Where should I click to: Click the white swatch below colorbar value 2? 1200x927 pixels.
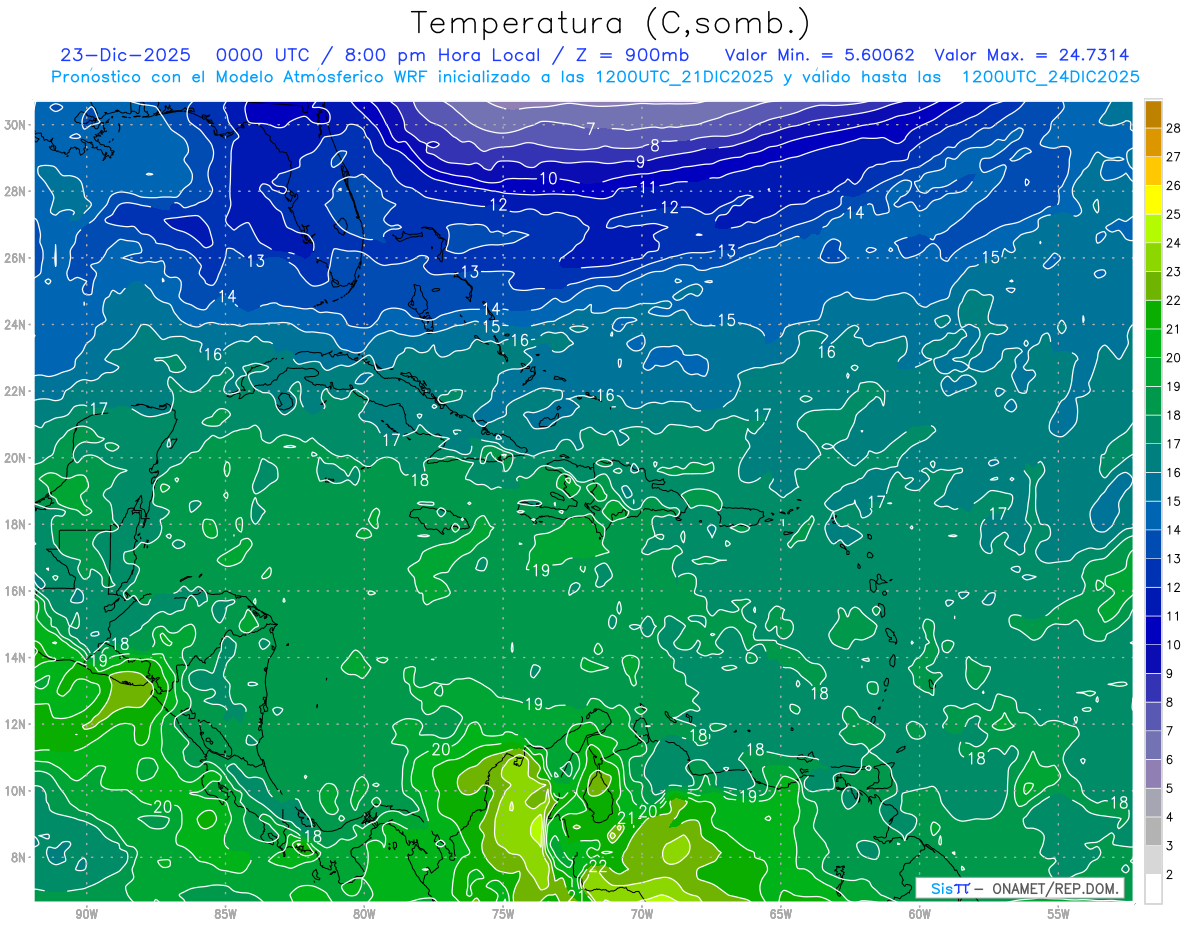click(1153, 889)
